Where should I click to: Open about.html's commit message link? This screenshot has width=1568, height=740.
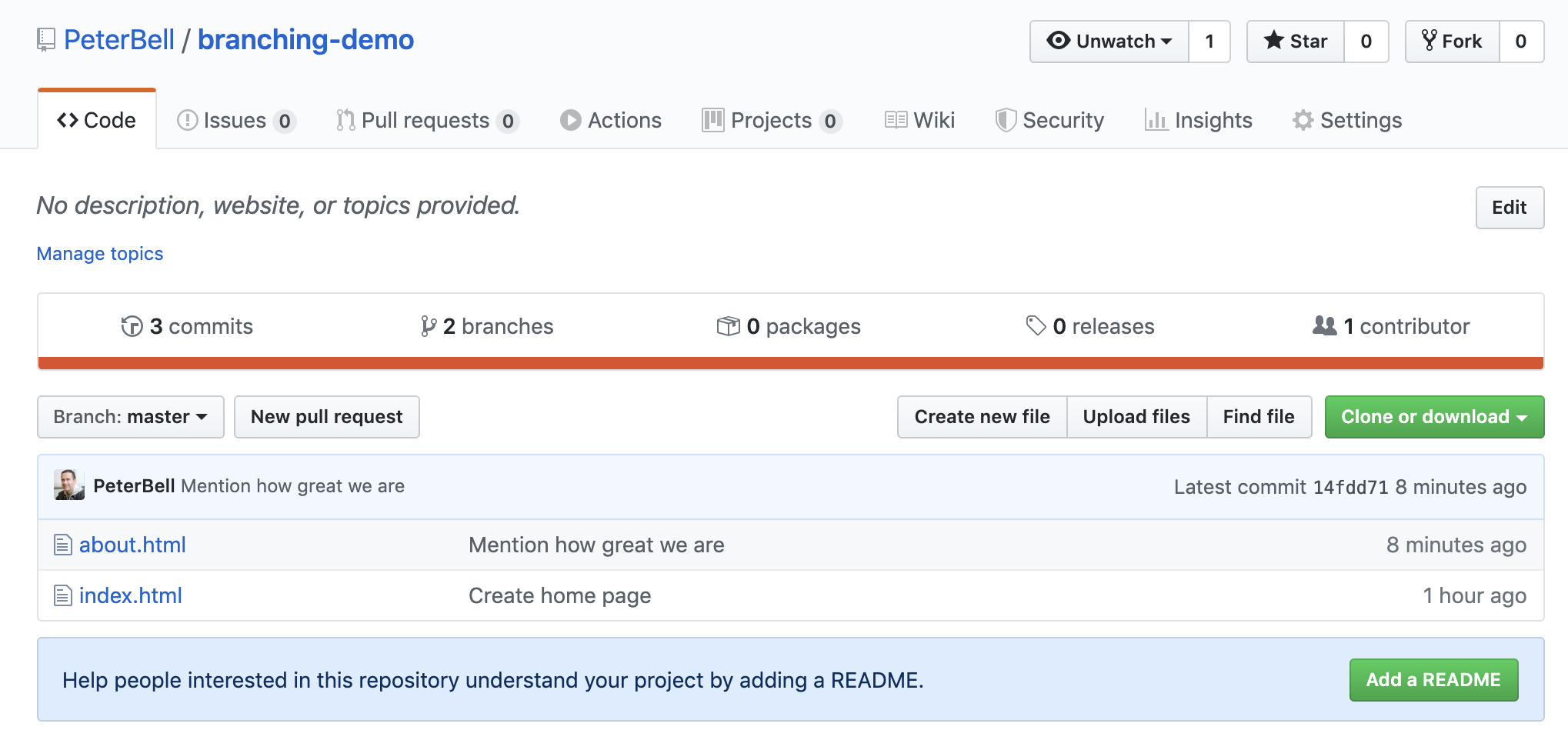tap(597, 545)
